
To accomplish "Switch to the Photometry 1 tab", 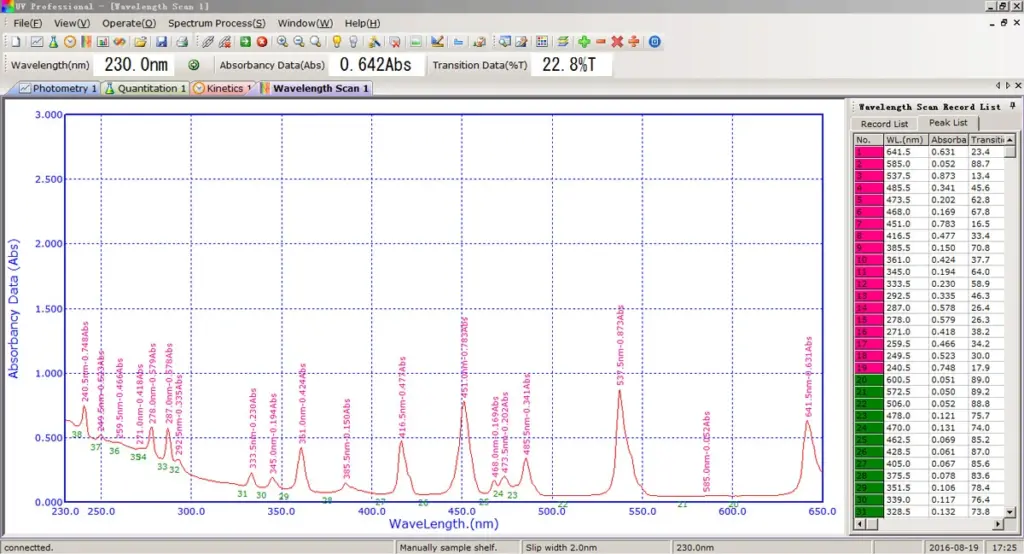I will point(59,88).
